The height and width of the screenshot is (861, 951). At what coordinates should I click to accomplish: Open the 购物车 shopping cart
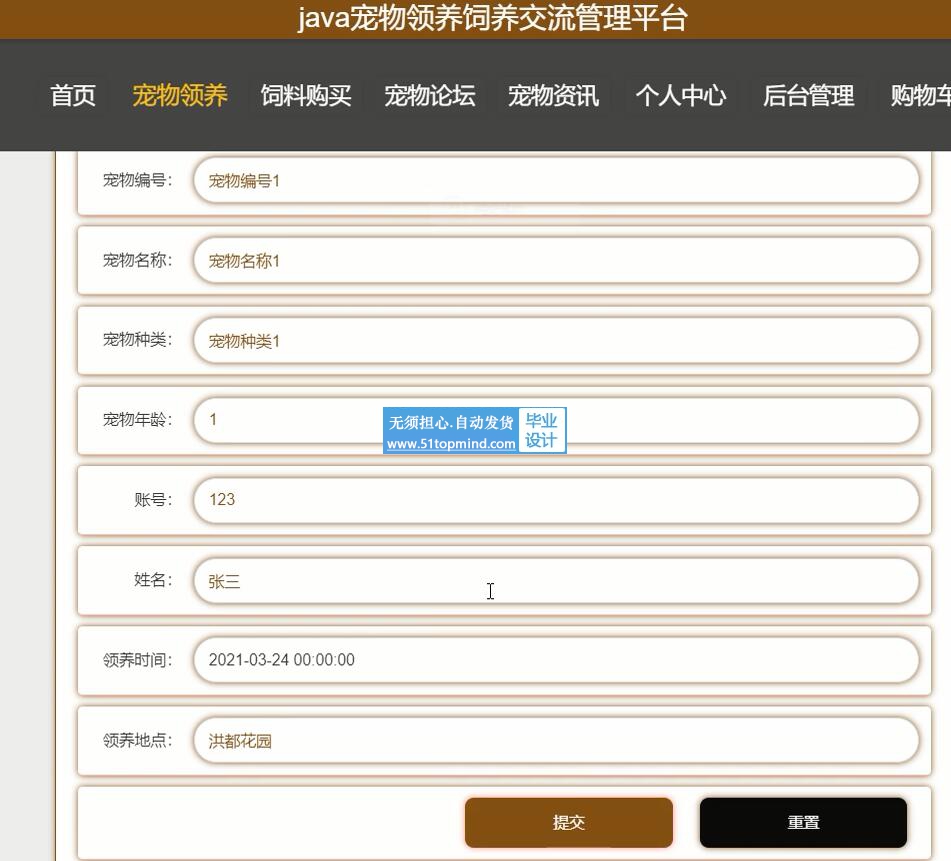click(x=921, y=96)
